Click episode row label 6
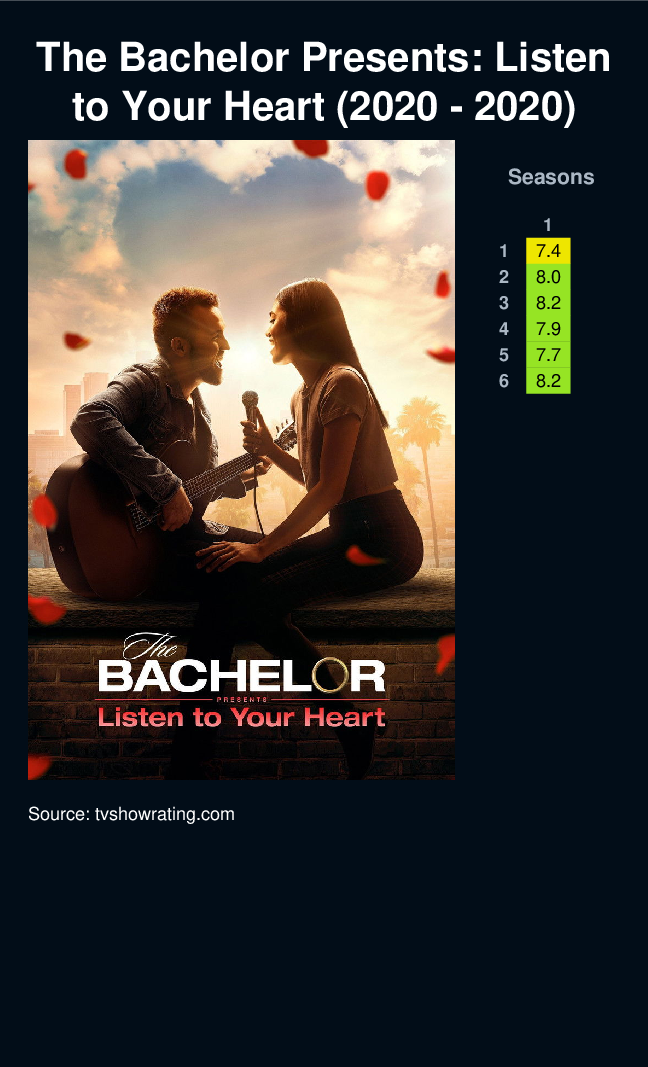 point(504,381)
